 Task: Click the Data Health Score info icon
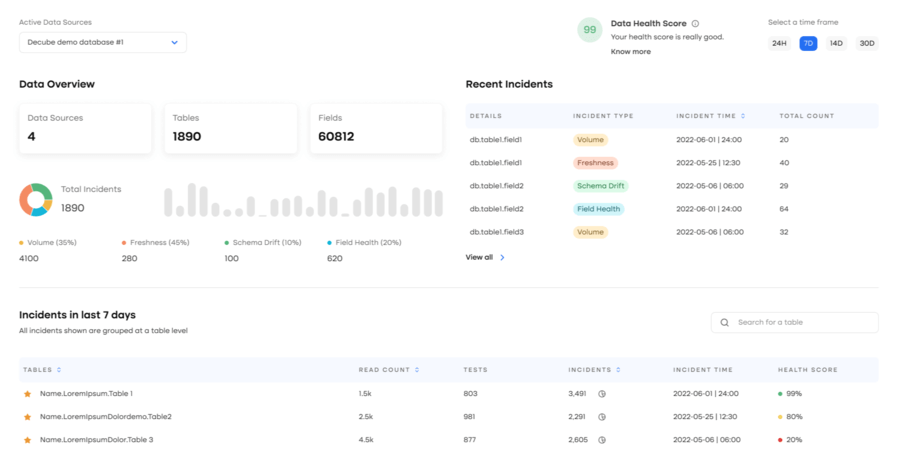tap(695, 24)
